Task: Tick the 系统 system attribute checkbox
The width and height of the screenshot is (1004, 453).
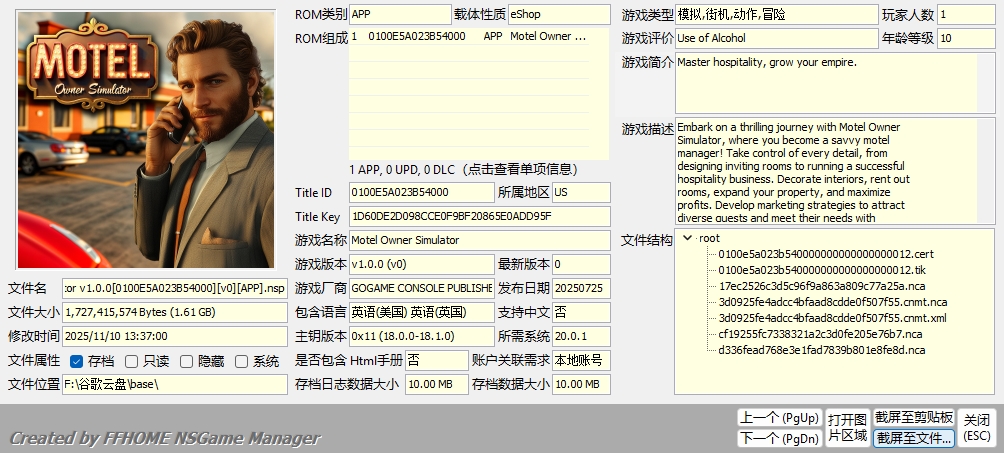Action: [242, 361]
